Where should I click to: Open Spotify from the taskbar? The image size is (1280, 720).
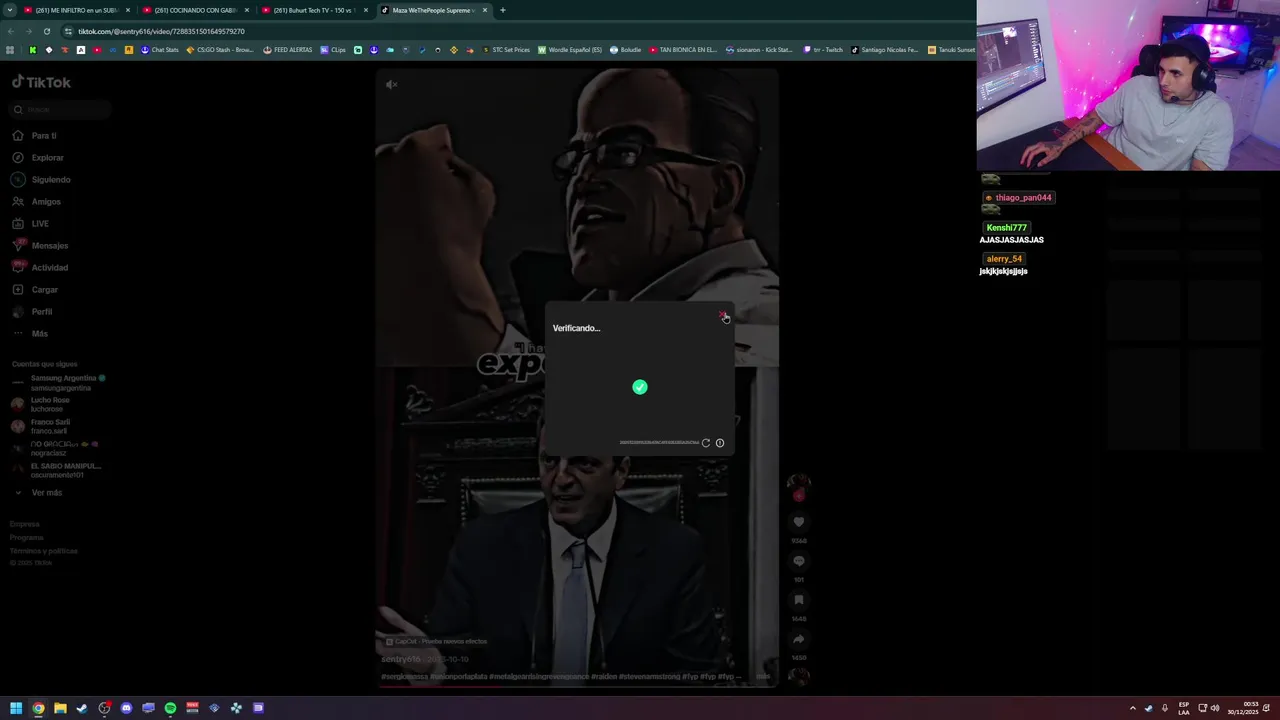coord(170,708)
